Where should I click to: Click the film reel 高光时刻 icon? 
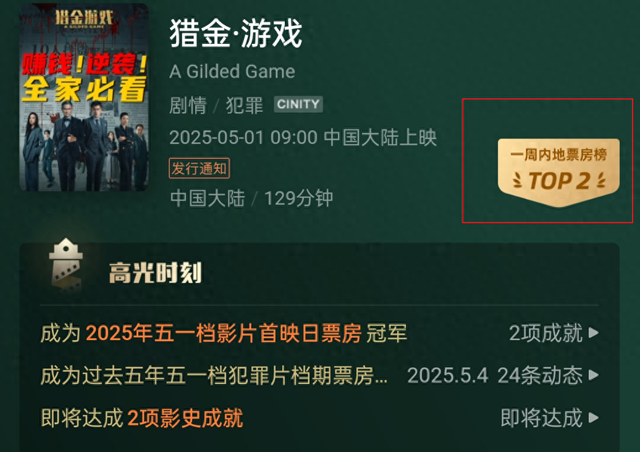click(x=66, y=265)
